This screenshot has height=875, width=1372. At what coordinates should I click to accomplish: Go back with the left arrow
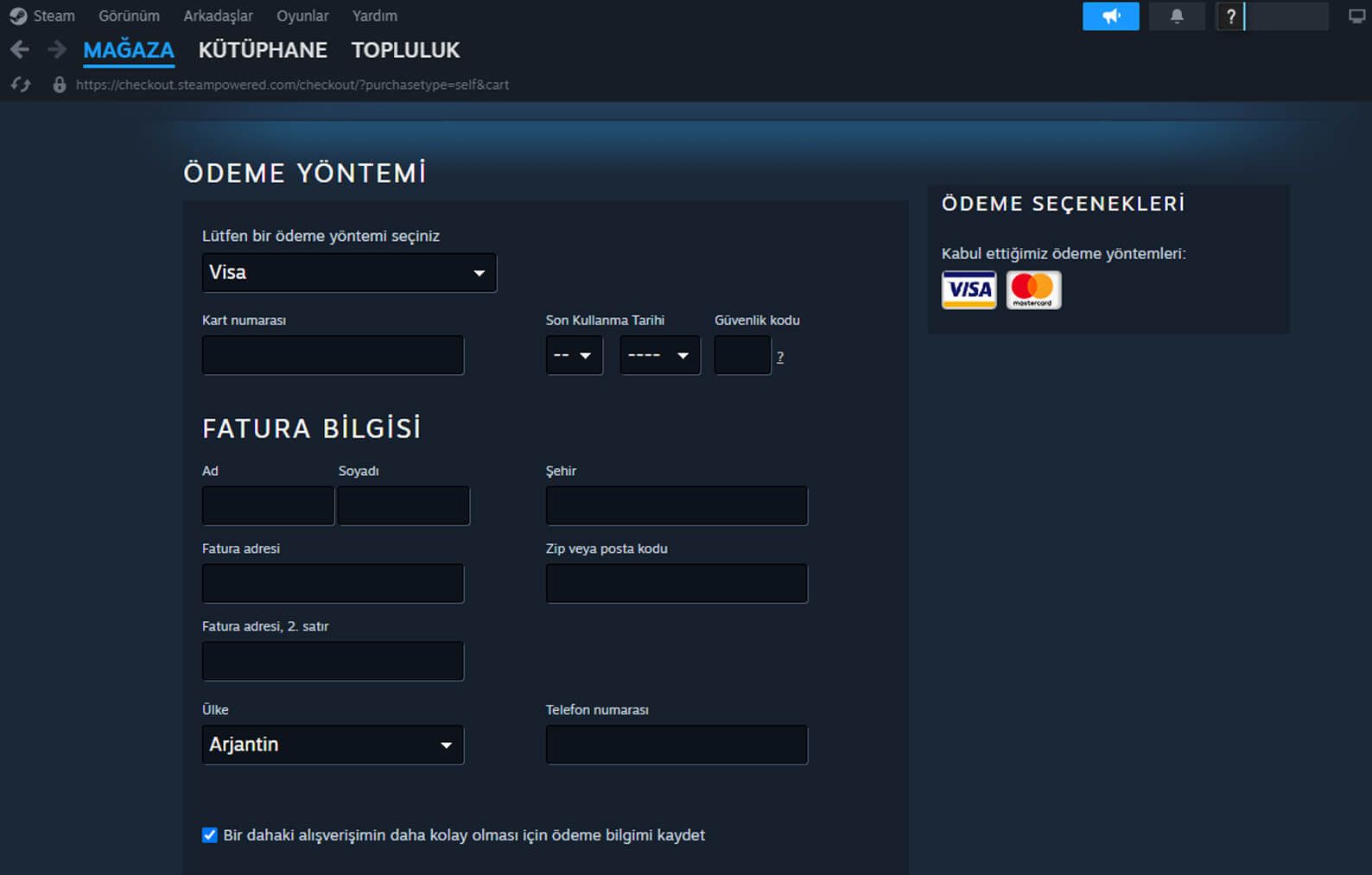click(20, 50)
